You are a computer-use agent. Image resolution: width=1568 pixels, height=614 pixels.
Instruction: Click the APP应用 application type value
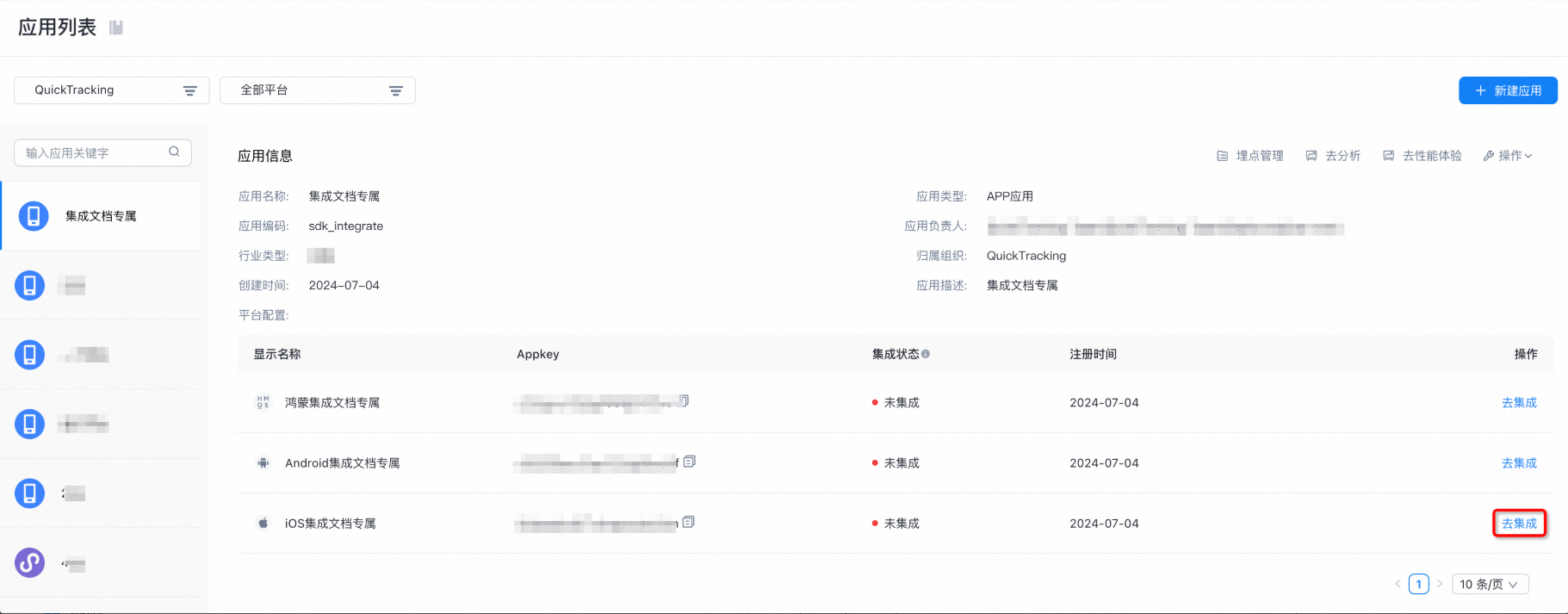pos(1010,196)
